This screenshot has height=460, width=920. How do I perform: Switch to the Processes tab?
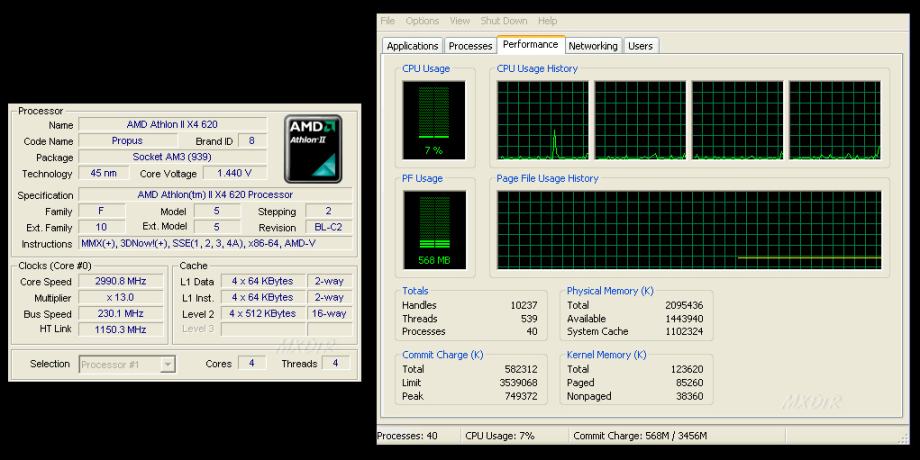[470, 46]
